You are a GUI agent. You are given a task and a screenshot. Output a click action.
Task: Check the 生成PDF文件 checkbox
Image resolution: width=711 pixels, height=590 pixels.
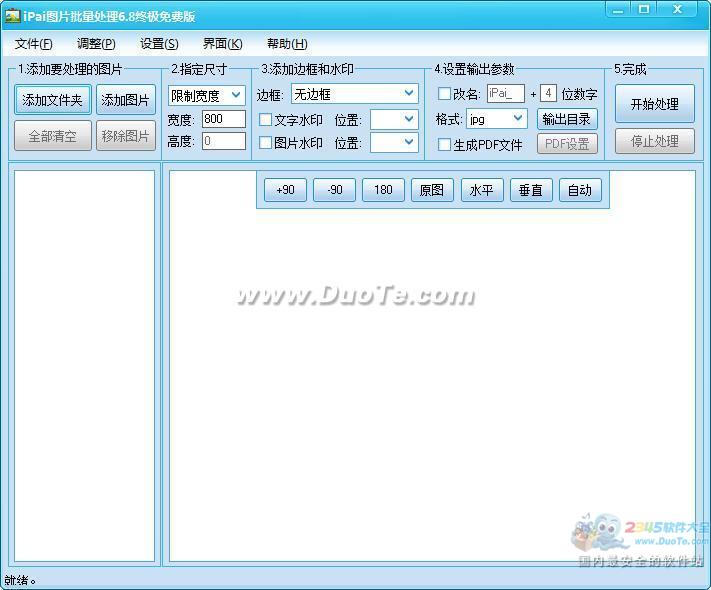click(x=444, y=145)
